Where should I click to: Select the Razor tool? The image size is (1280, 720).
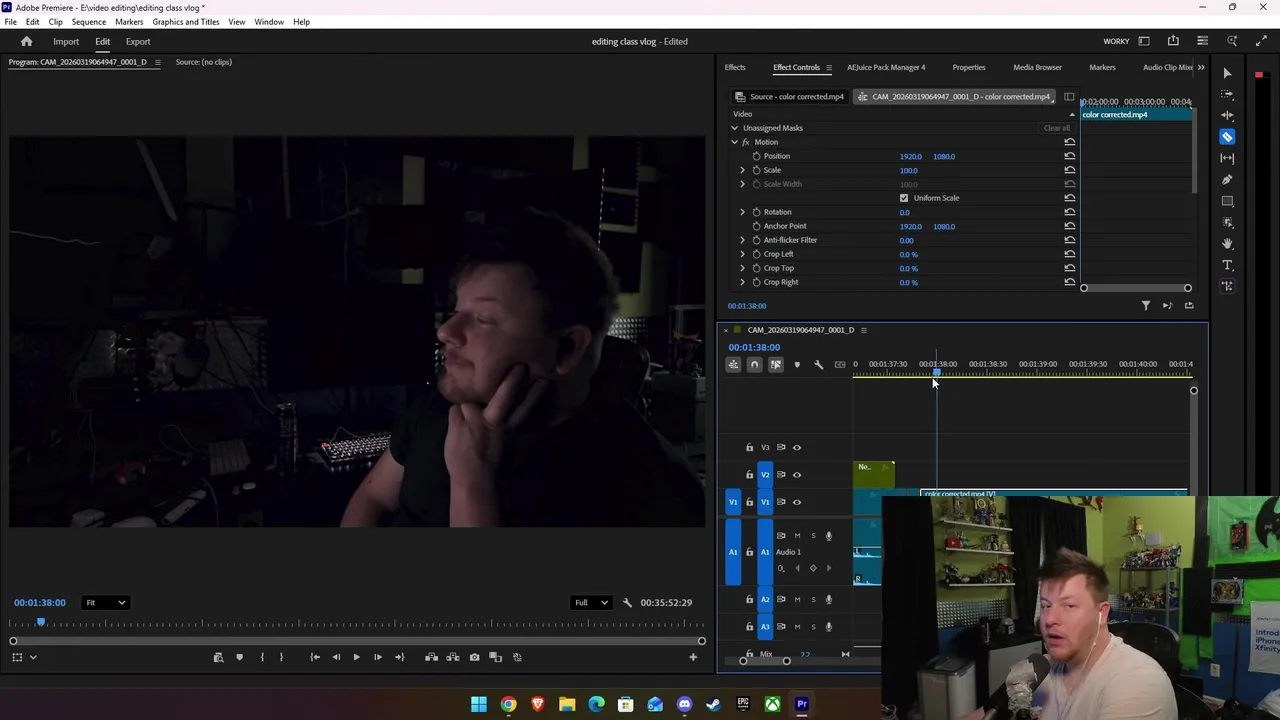pos(1227,137)
